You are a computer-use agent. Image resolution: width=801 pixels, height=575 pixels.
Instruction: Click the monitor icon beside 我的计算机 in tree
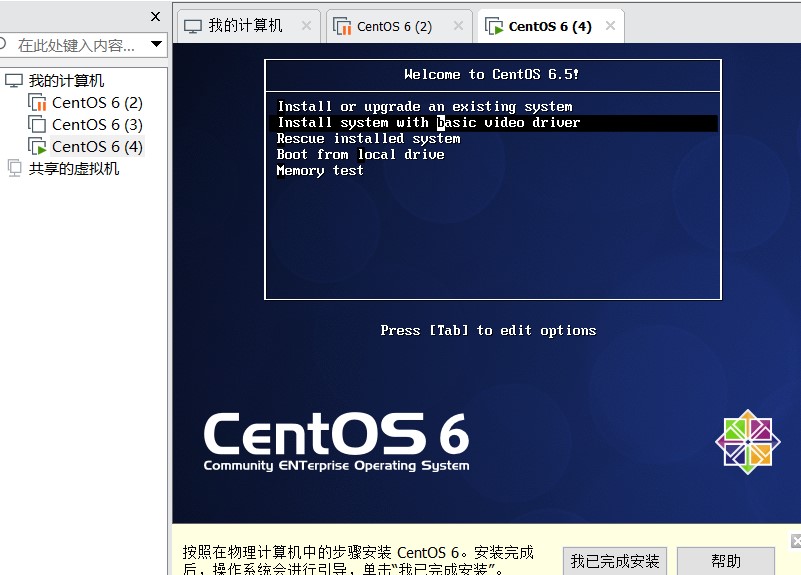(x=14, y=81)
